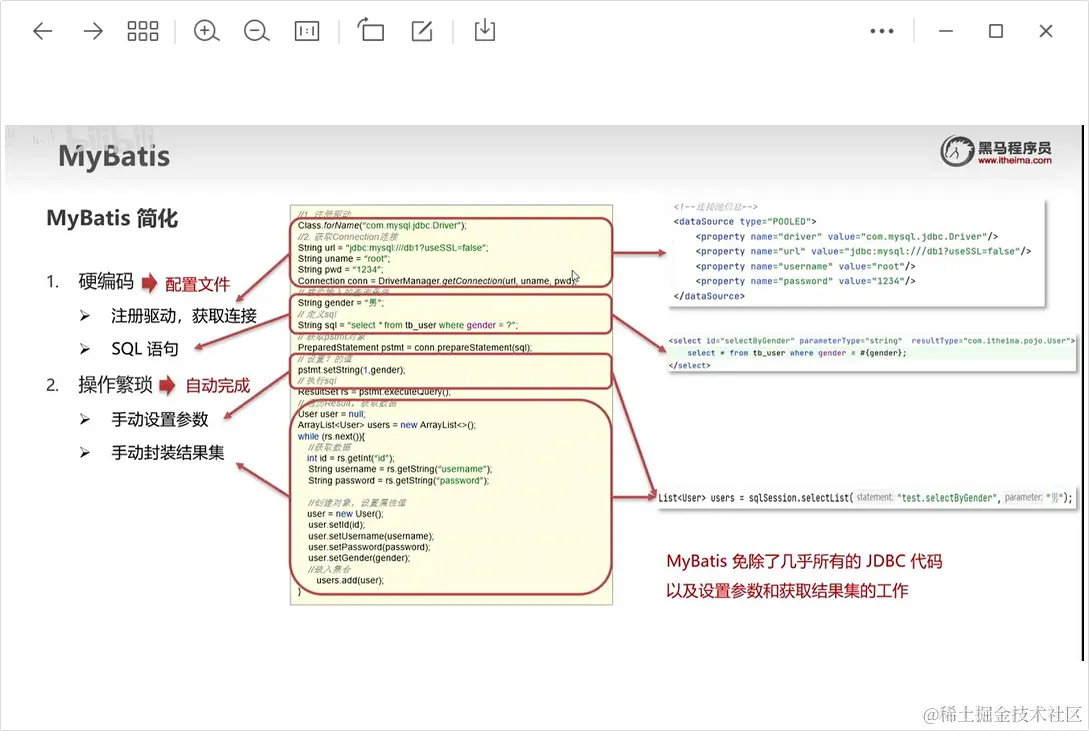Click the DriverManager.getConnection code line
The image size is (1089, 731).
coord(438,280)
